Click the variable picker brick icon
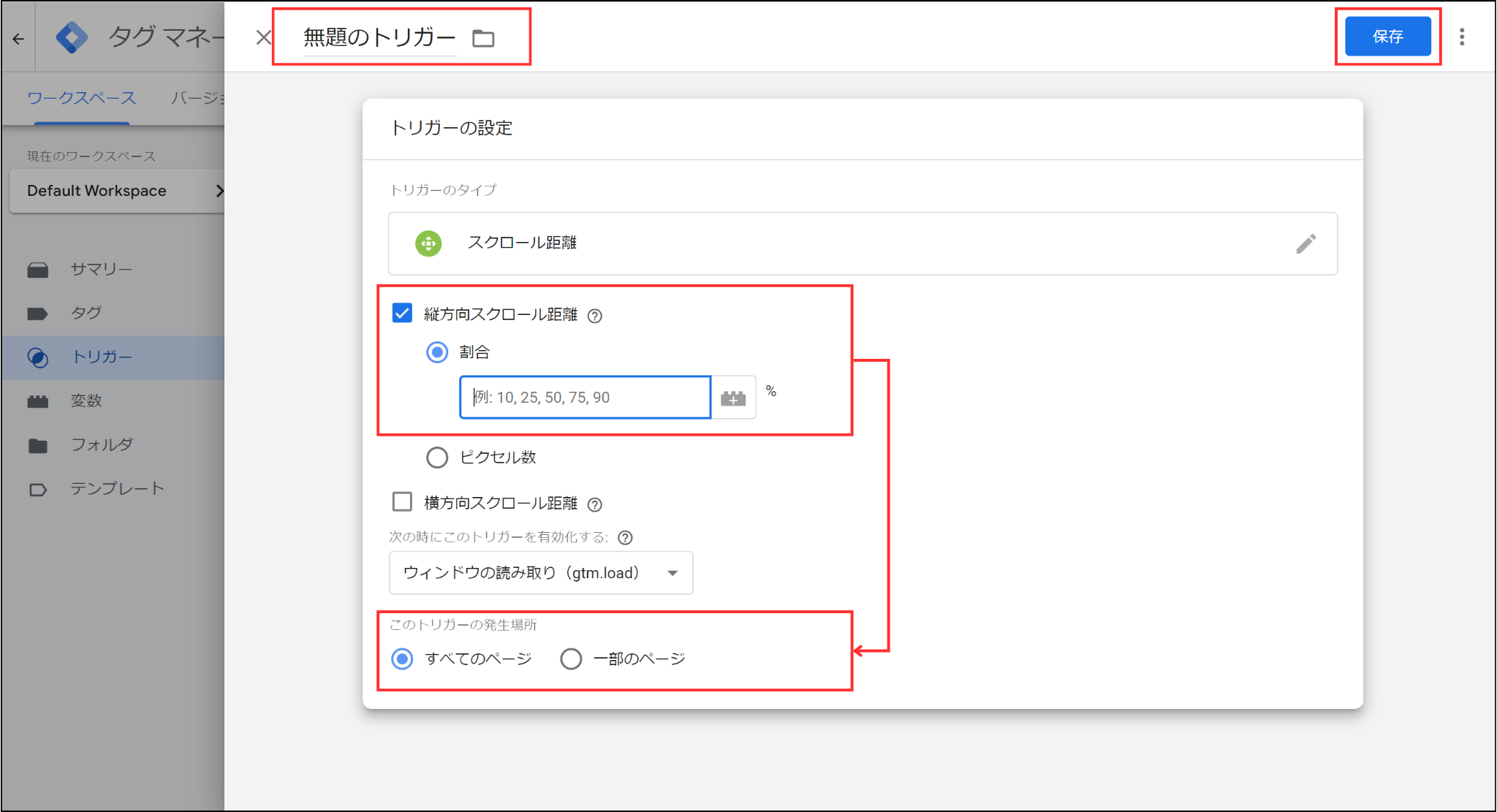The height and width of the screenshot is (812, 1497). (x=733, y=398)
